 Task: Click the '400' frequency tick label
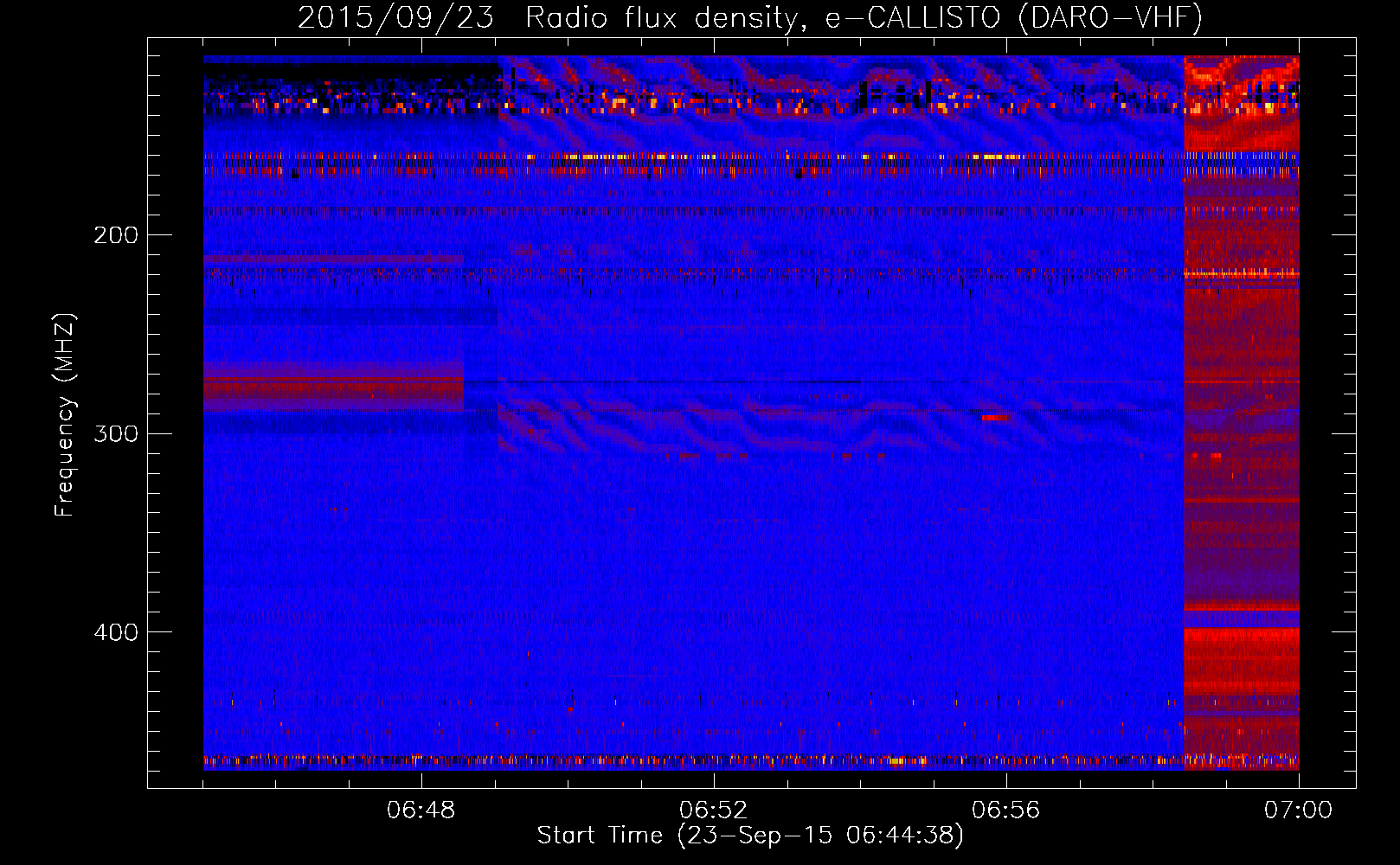[x=116, y=632]
